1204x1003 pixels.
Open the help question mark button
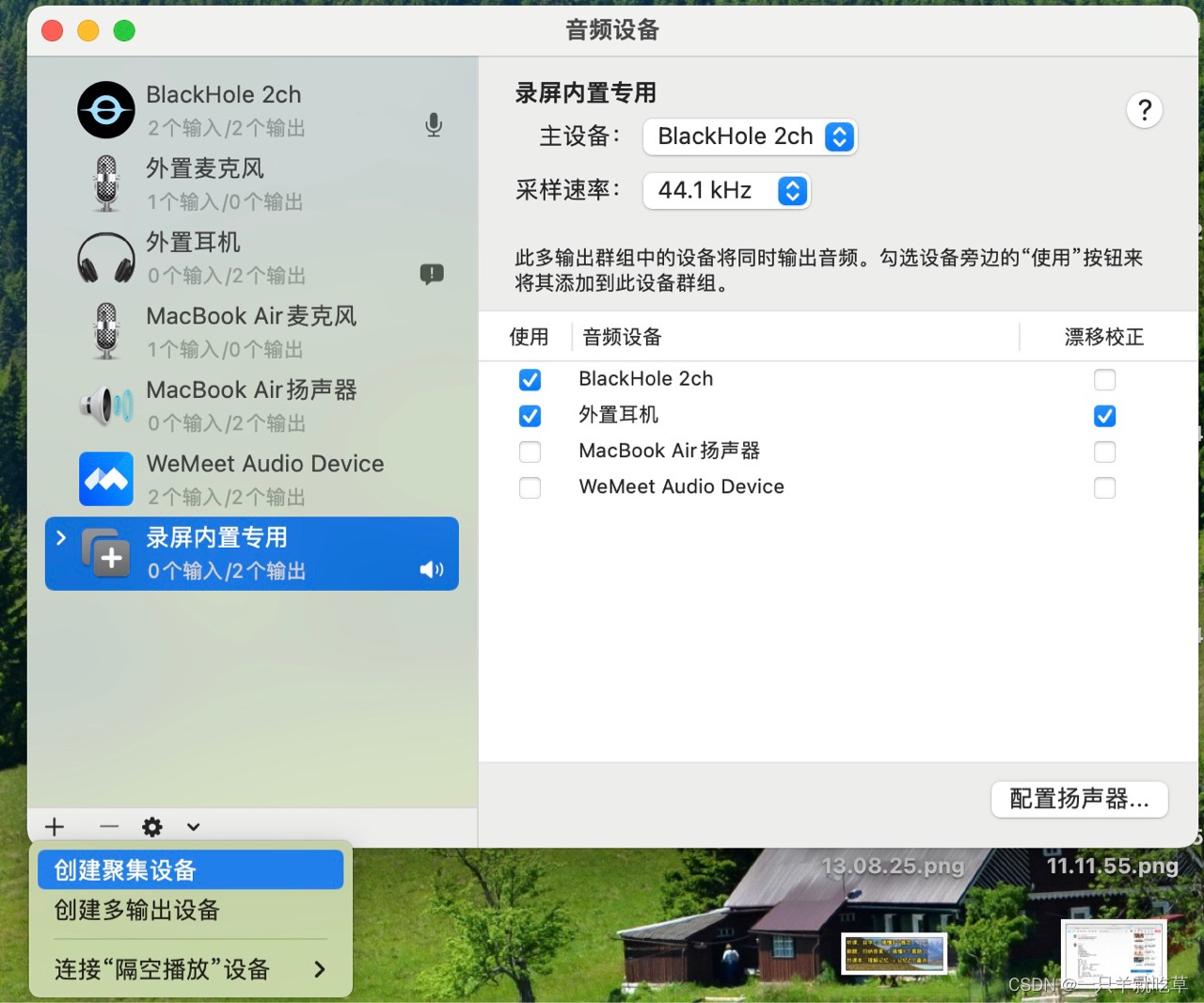(1145, 110)
